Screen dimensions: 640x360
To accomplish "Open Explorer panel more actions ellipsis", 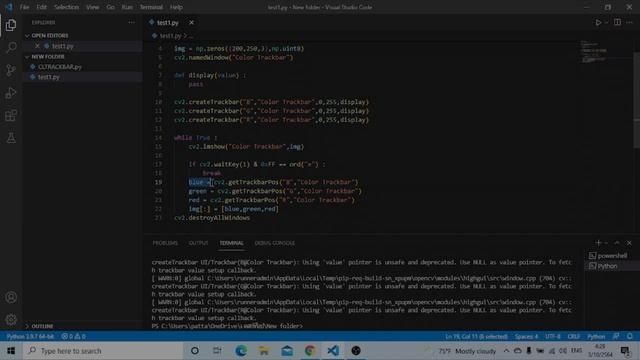I will click(131, 22).
